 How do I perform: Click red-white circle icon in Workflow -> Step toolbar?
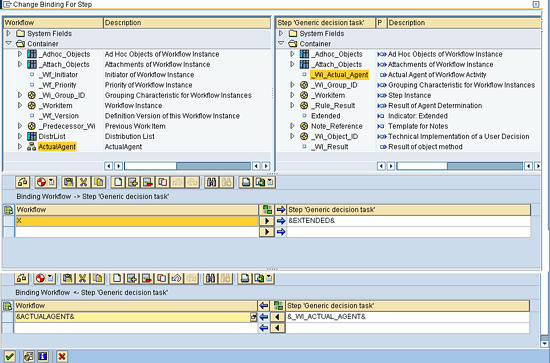(x=41, y=182)
